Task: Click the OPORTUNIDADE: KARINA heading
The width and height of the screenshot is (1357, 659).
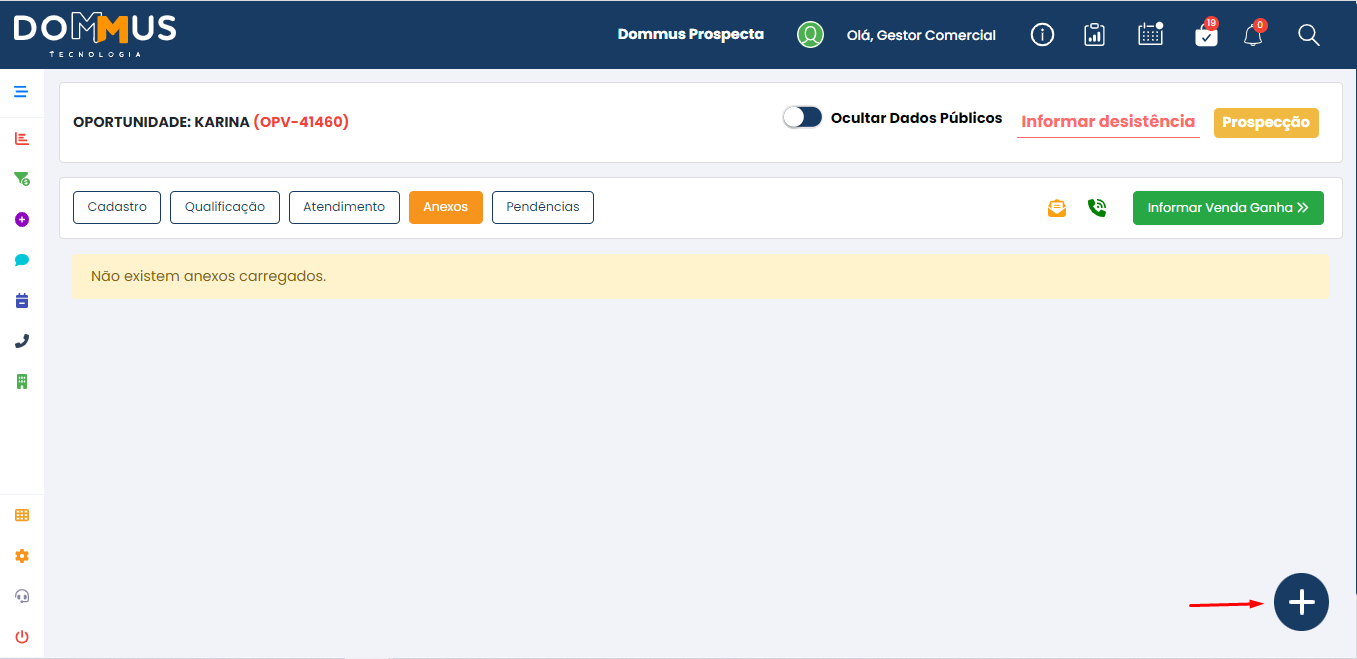Action: 161,122
